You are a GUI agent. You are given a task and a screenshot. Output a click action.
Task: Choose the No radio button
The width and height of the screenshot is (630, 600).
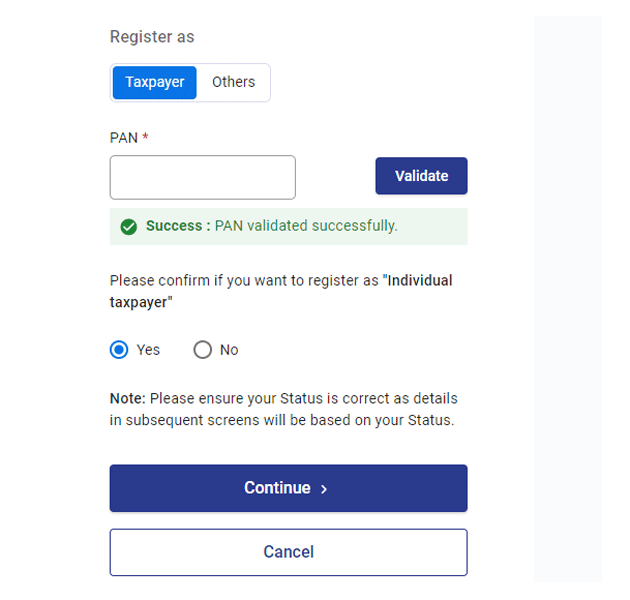(203, 350)
